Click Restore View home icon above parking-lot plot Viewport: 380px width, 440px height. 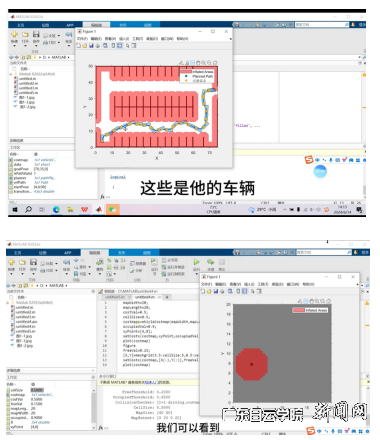pyautogui.click(x=215, y=63)
